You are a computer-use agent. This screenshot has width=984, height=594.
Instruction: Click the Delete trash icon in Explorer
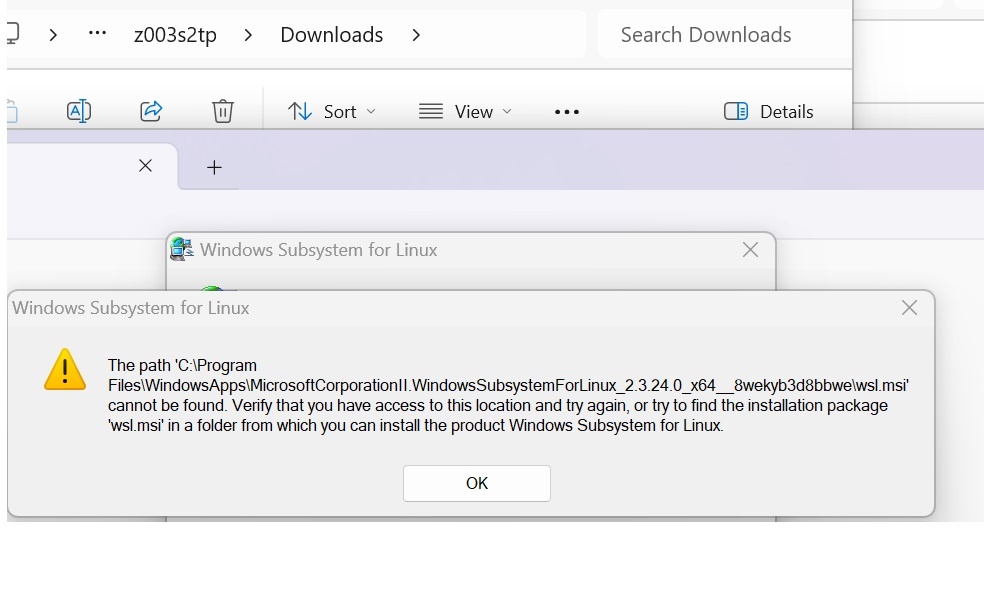click(x=222, y=112)
